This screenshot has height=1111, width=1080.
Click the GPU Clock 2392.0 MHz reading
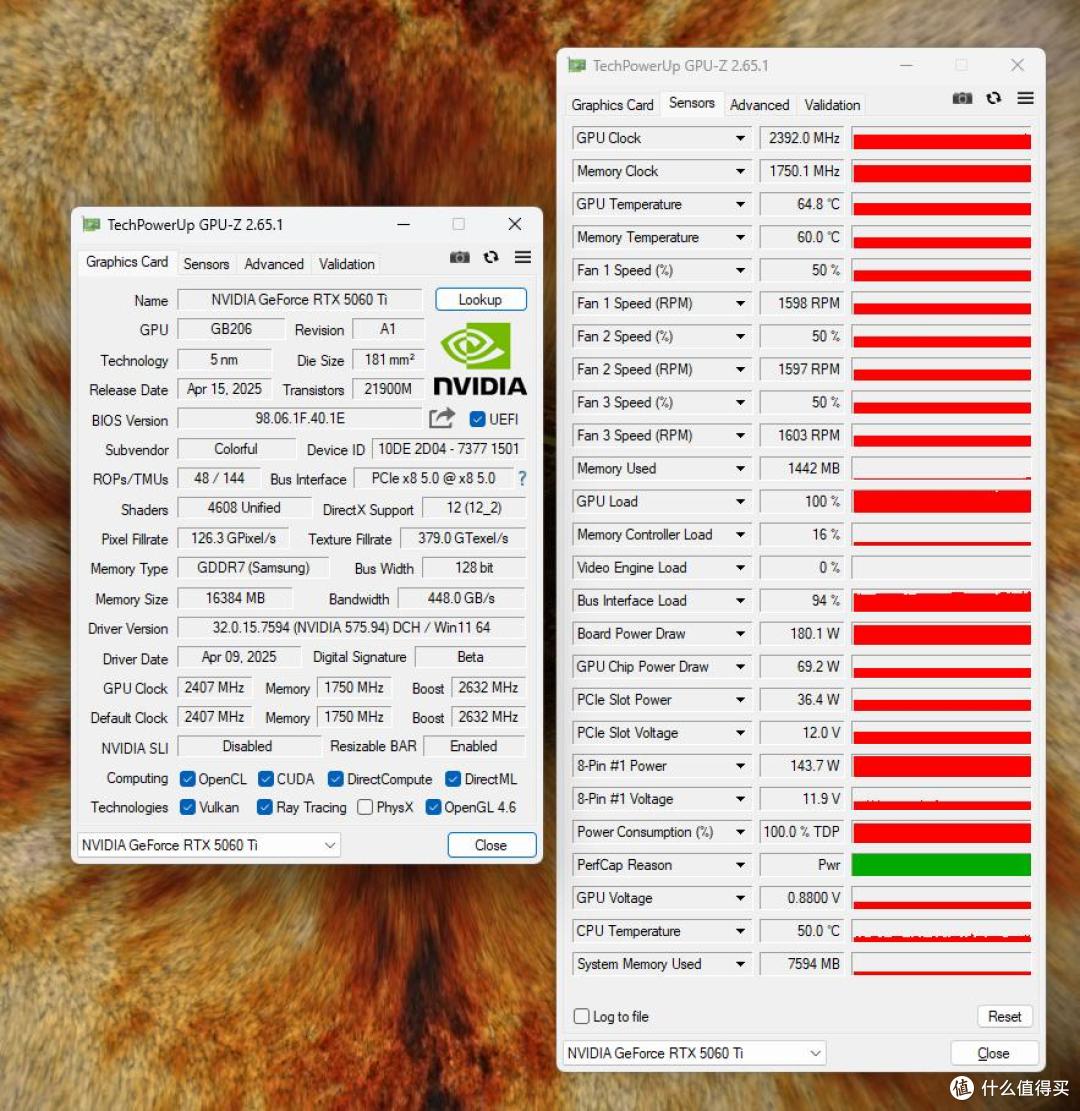click(x=802, y=138)
